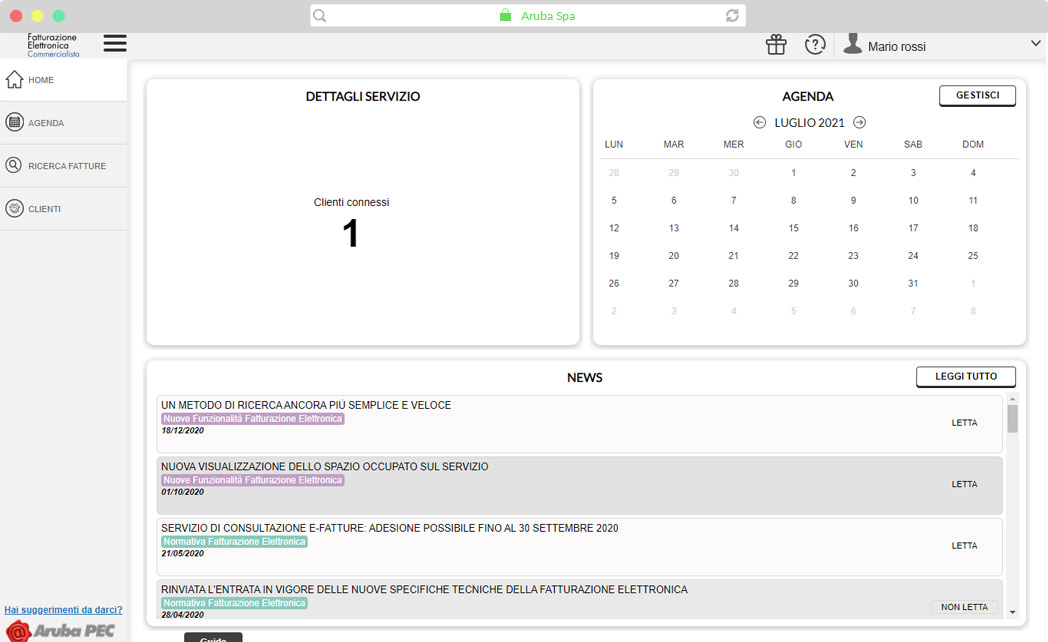The height and width of the screenshot is (642, 1048).
Task: Click the Clienti icon in sidebar
Action: point(14,209)
